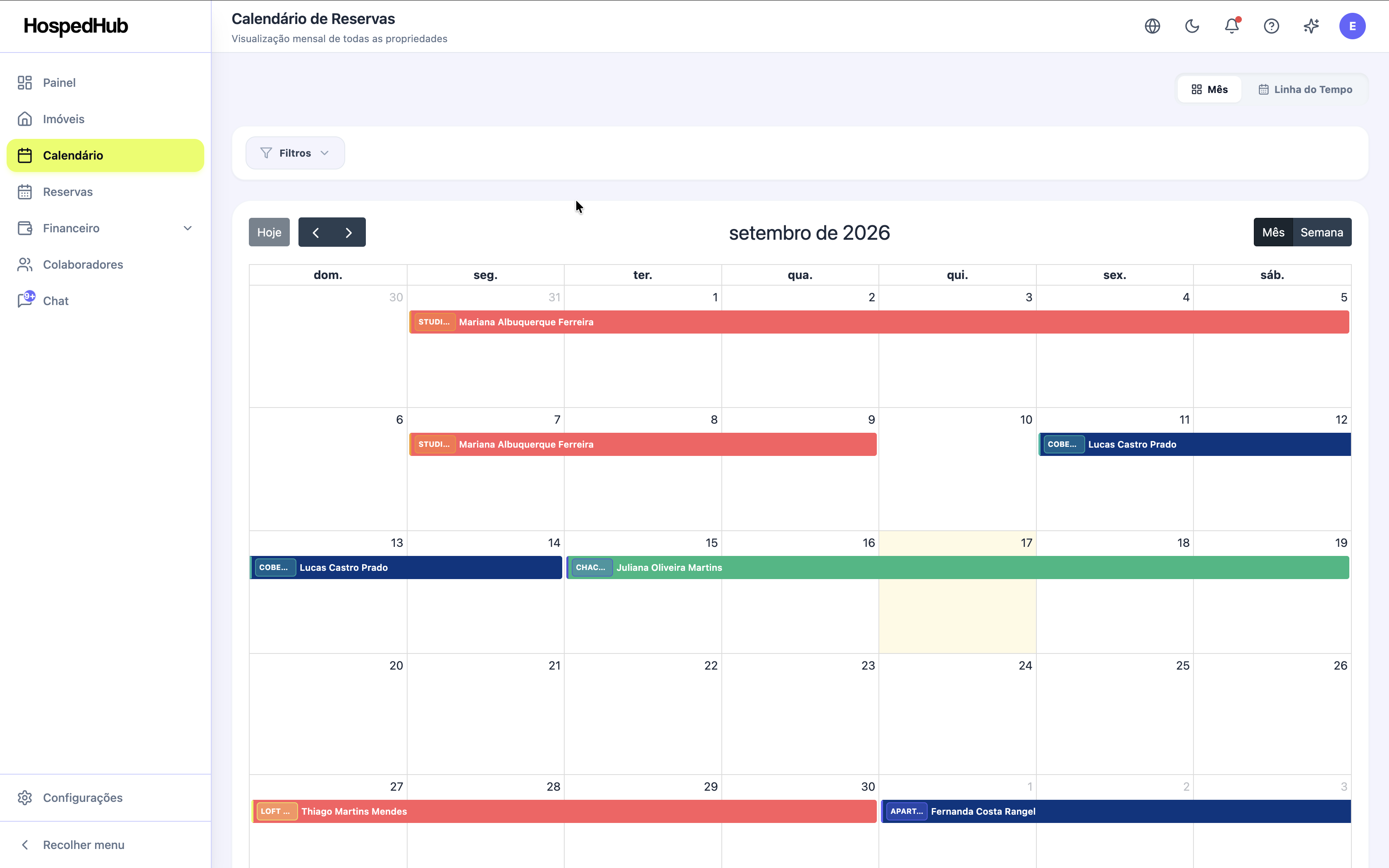1389x868 pixels.
Task: Select day 22 in the calendar
Action: pos(643,714)
